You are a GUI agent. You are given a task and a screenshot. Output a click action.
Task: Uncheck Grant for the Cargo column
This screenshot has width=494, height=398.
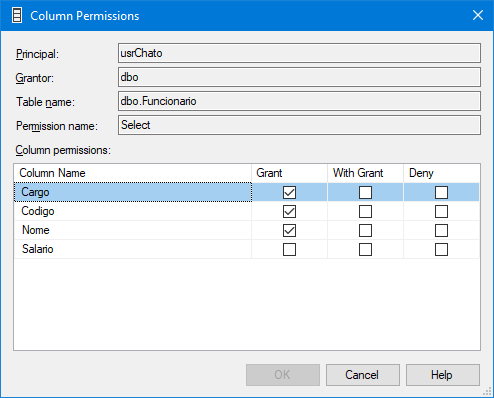coord(289,192)
